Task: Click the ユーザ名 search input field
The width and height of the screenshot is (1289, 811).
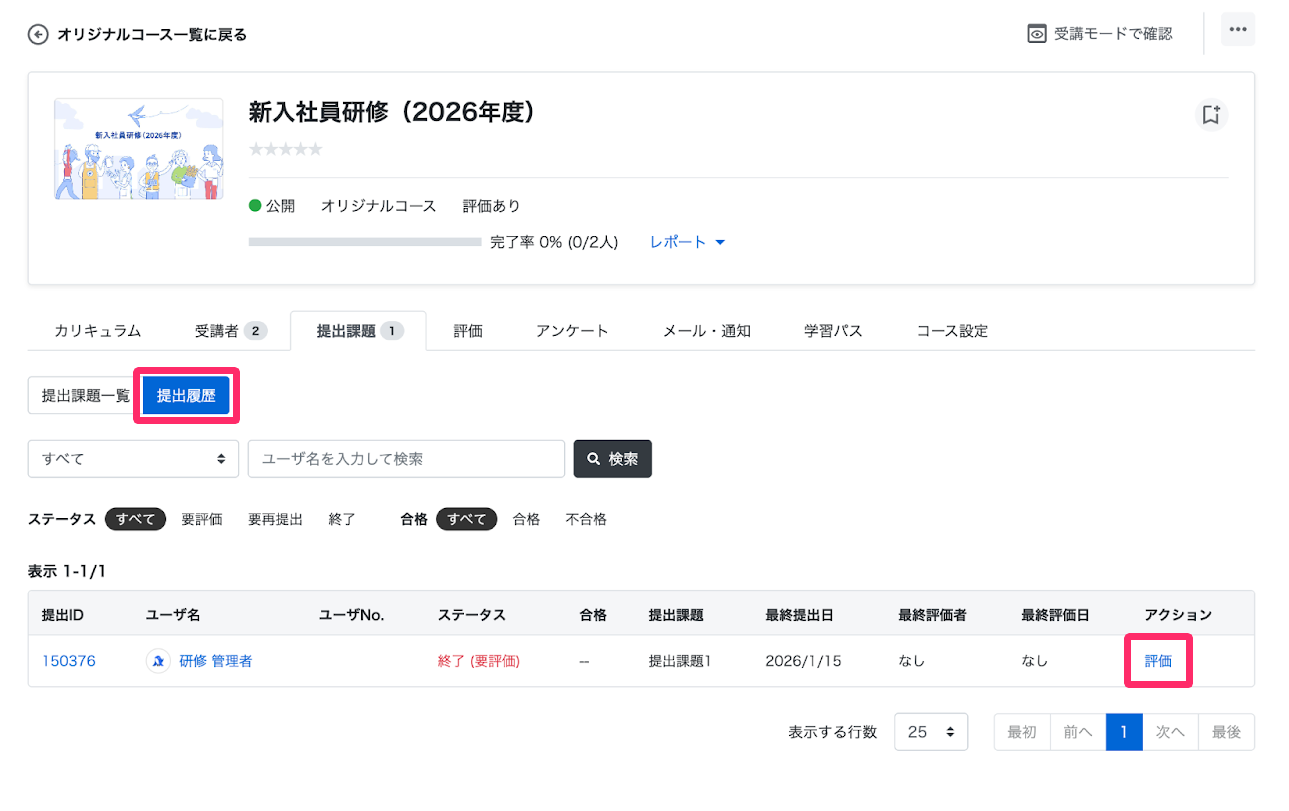Action: point(406,459)
